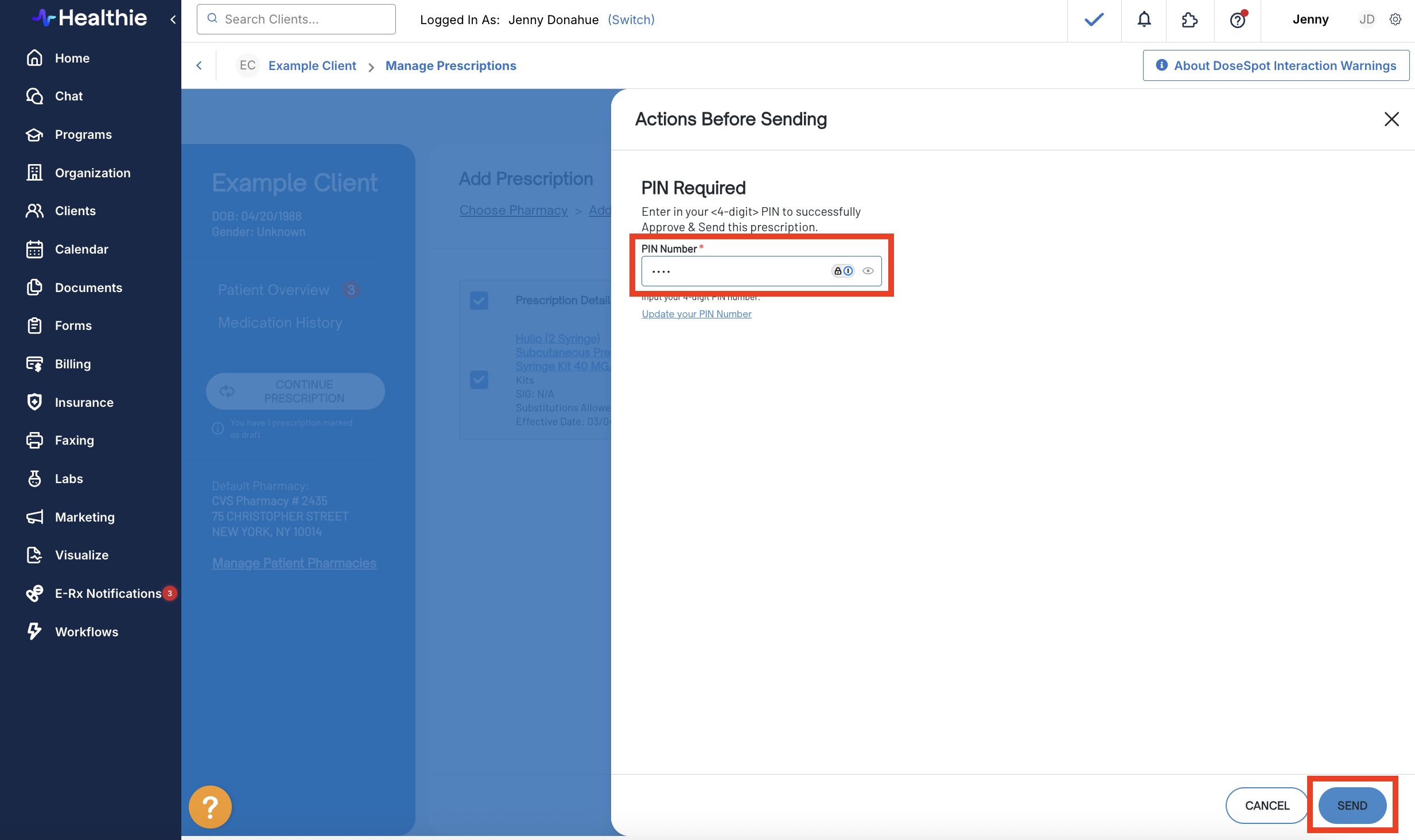Click the notifications bell icon
Image resolution: width=1415 pixels, height=840 pixels.
tap(1144, 20)
